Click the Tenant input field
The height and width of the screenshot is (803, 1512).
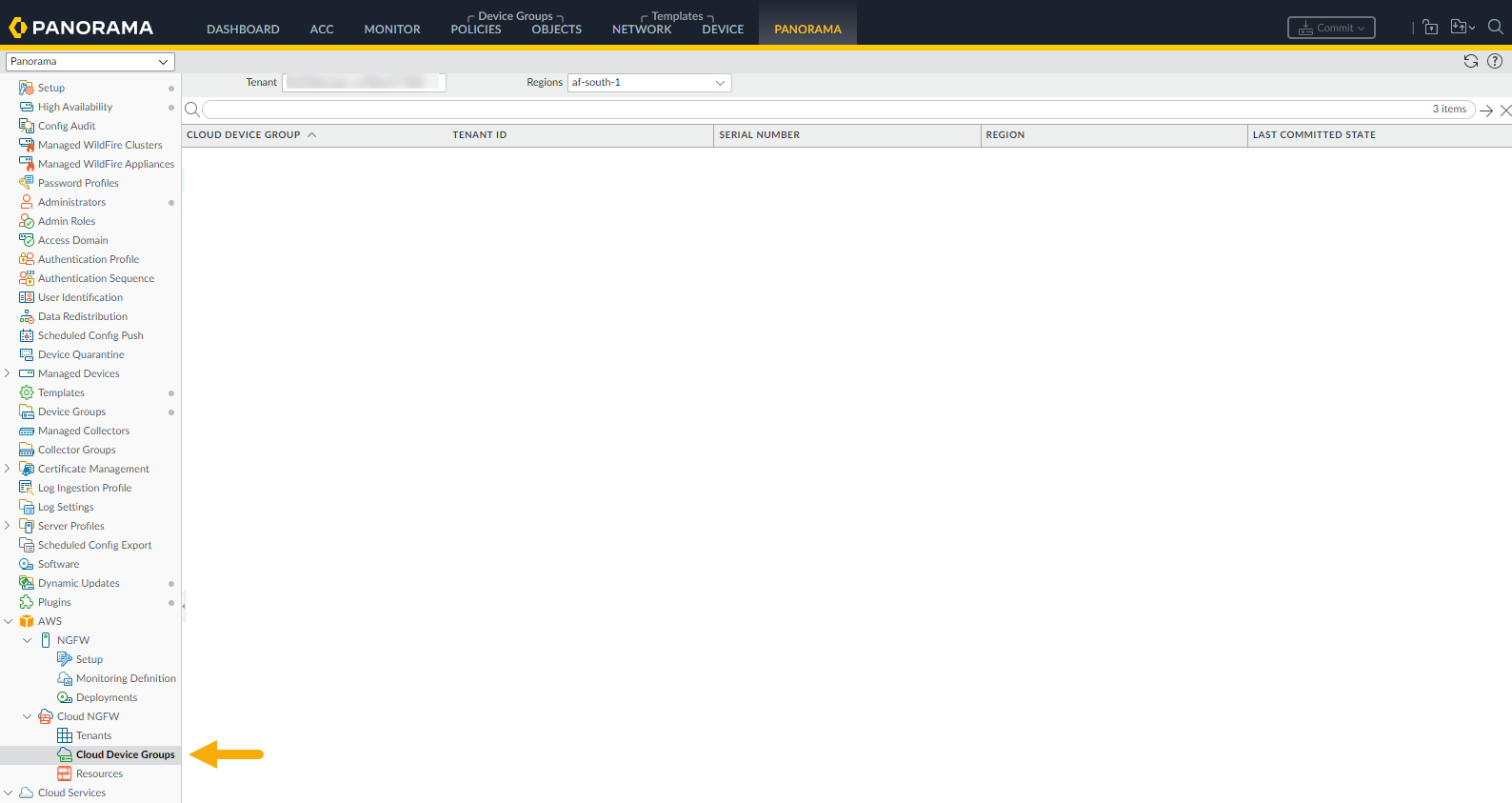(x=364, y=83)
